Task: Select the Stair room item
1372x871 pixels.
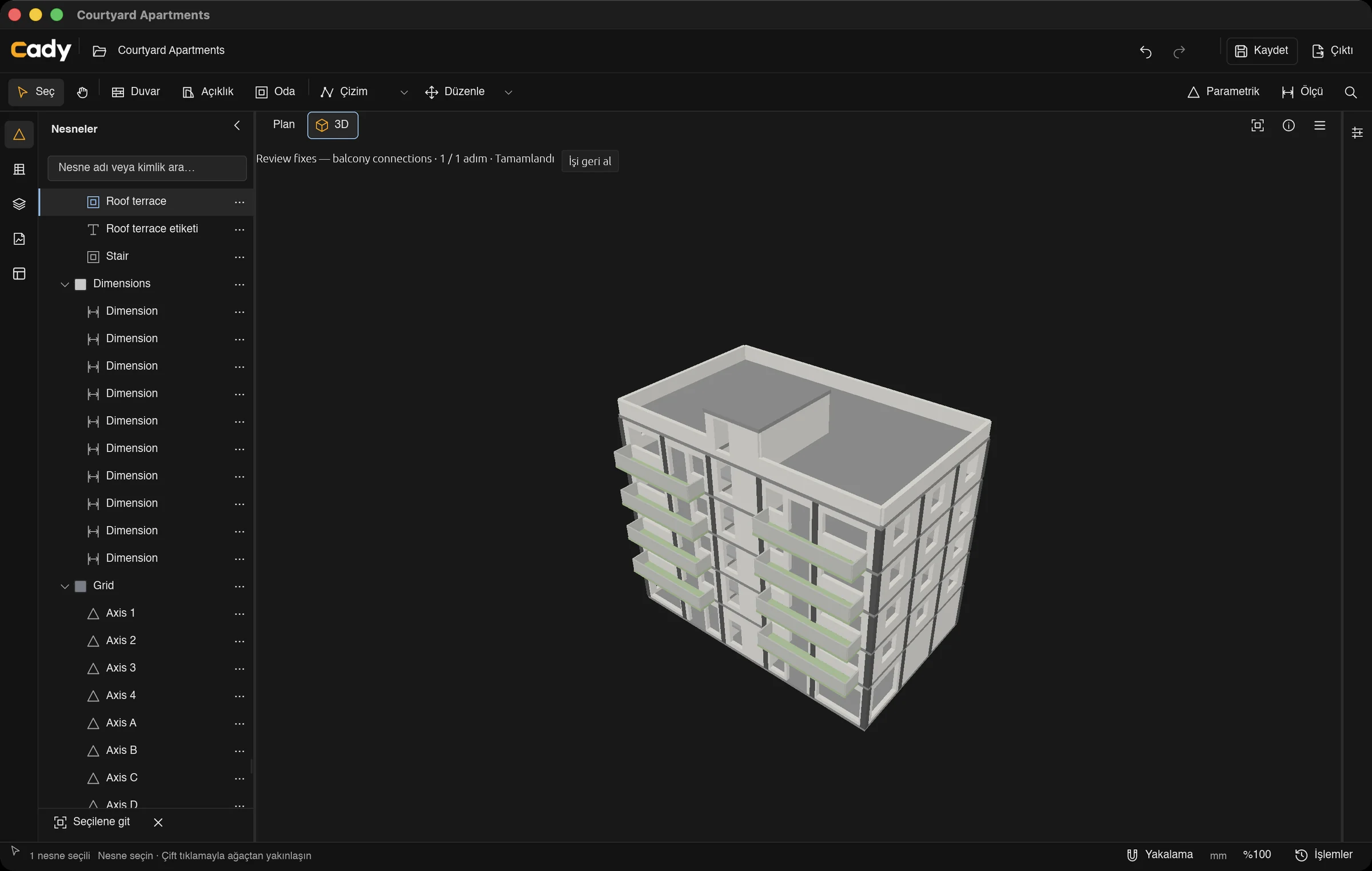Action: tap(146, 257)
